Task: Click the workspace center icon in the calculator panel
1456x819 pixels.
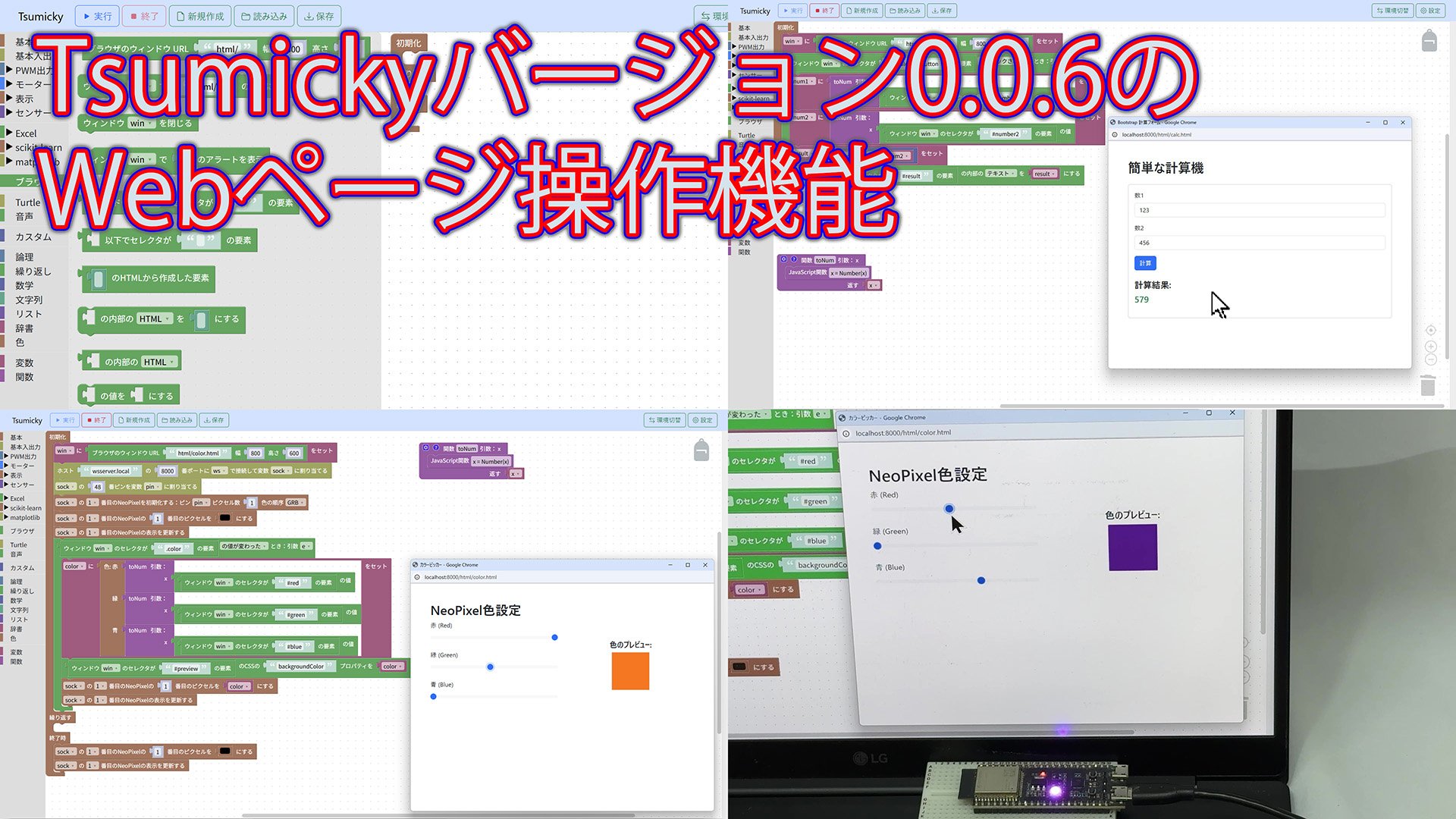Action: click(1430, 330)
